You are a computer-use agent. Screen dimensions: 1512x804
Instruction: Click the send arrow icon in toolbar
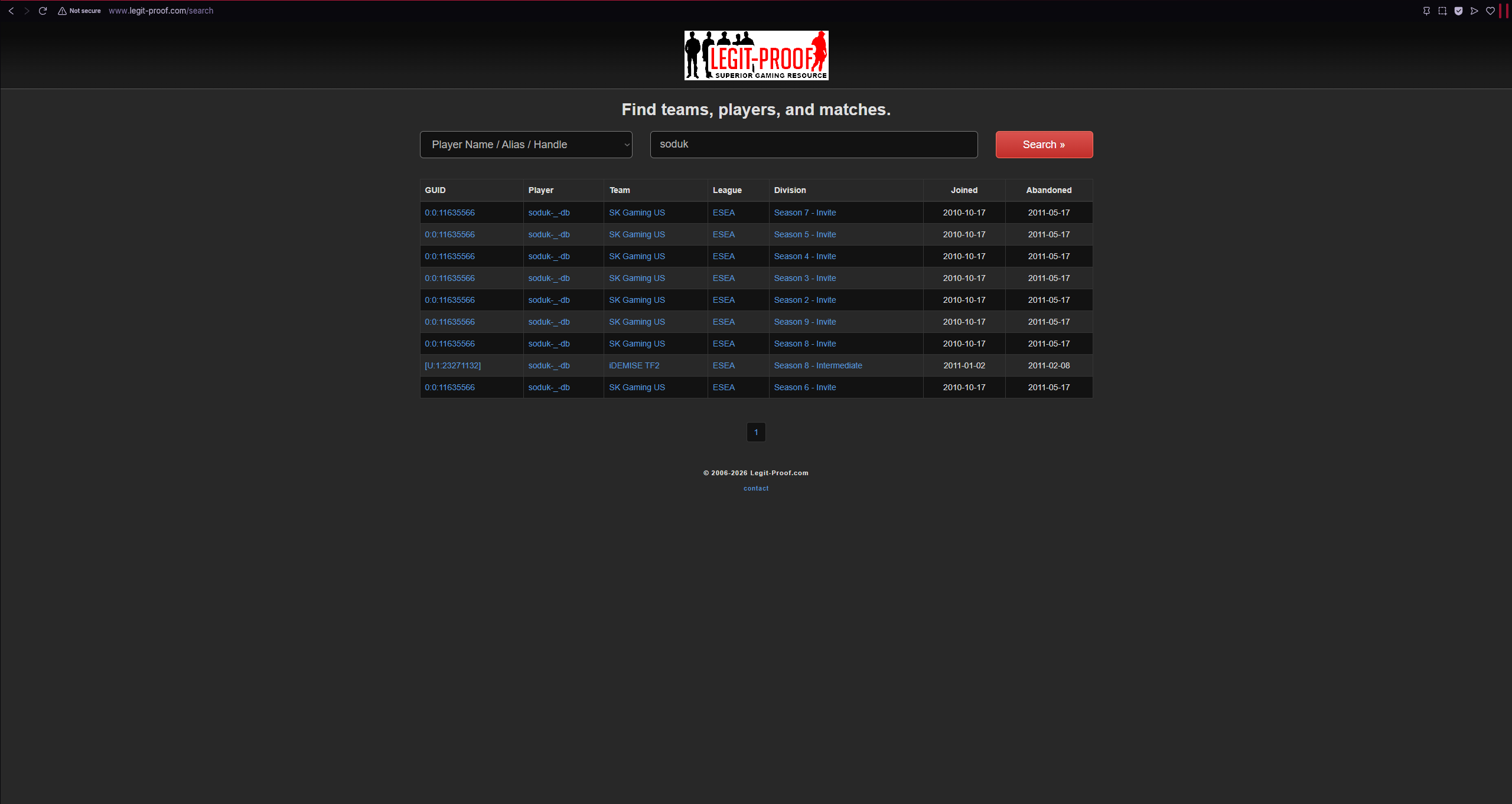pyautogui.click(x=1474, y=11)
